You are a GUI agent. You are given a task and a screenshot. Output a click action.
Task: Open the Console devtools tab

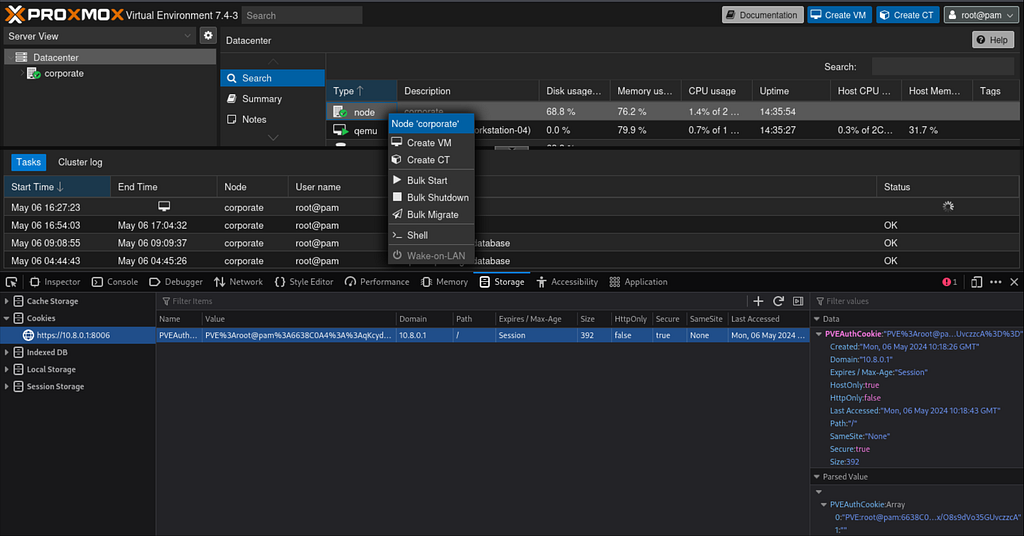tap(114, 282)
